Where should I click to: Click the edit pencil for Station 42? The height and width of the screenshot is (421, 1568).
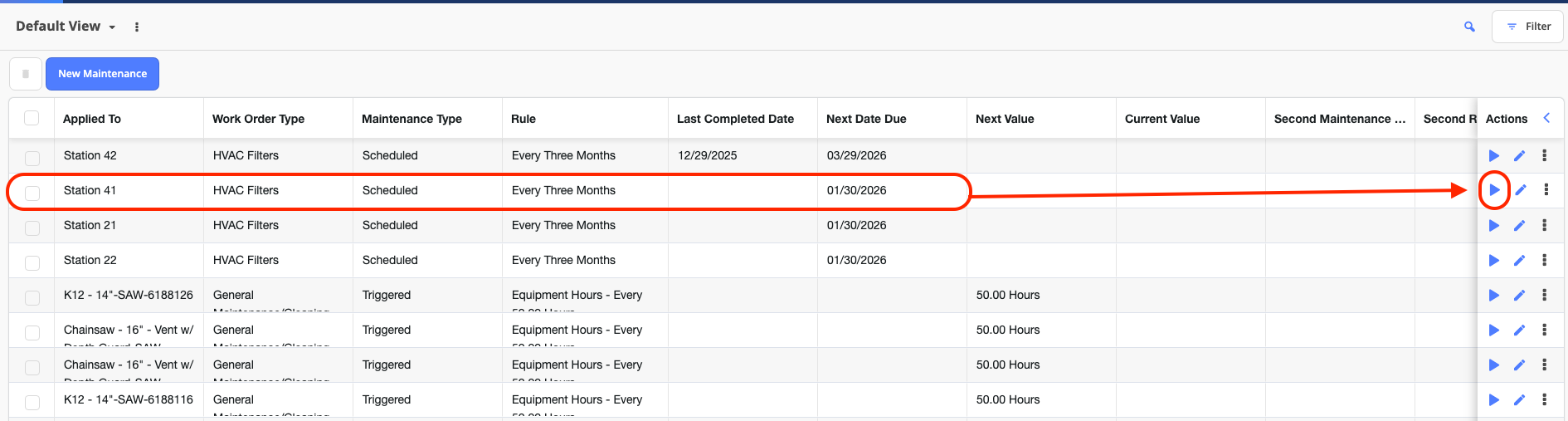[1519, 155]
